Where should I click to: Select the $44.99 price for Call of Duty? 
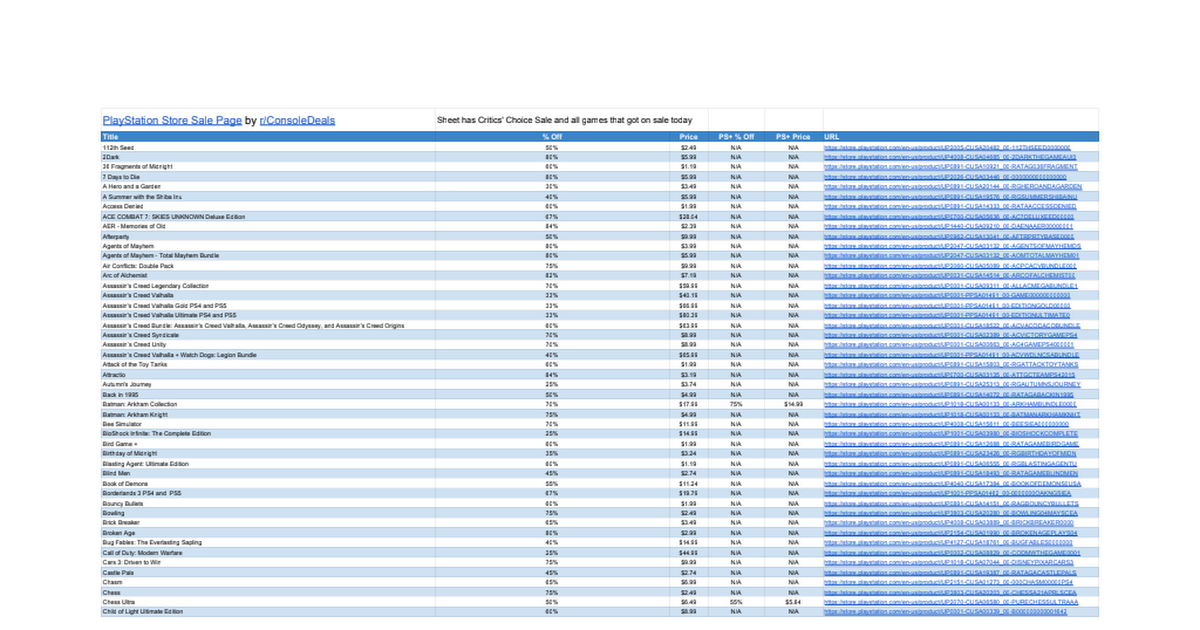point(688,552)
